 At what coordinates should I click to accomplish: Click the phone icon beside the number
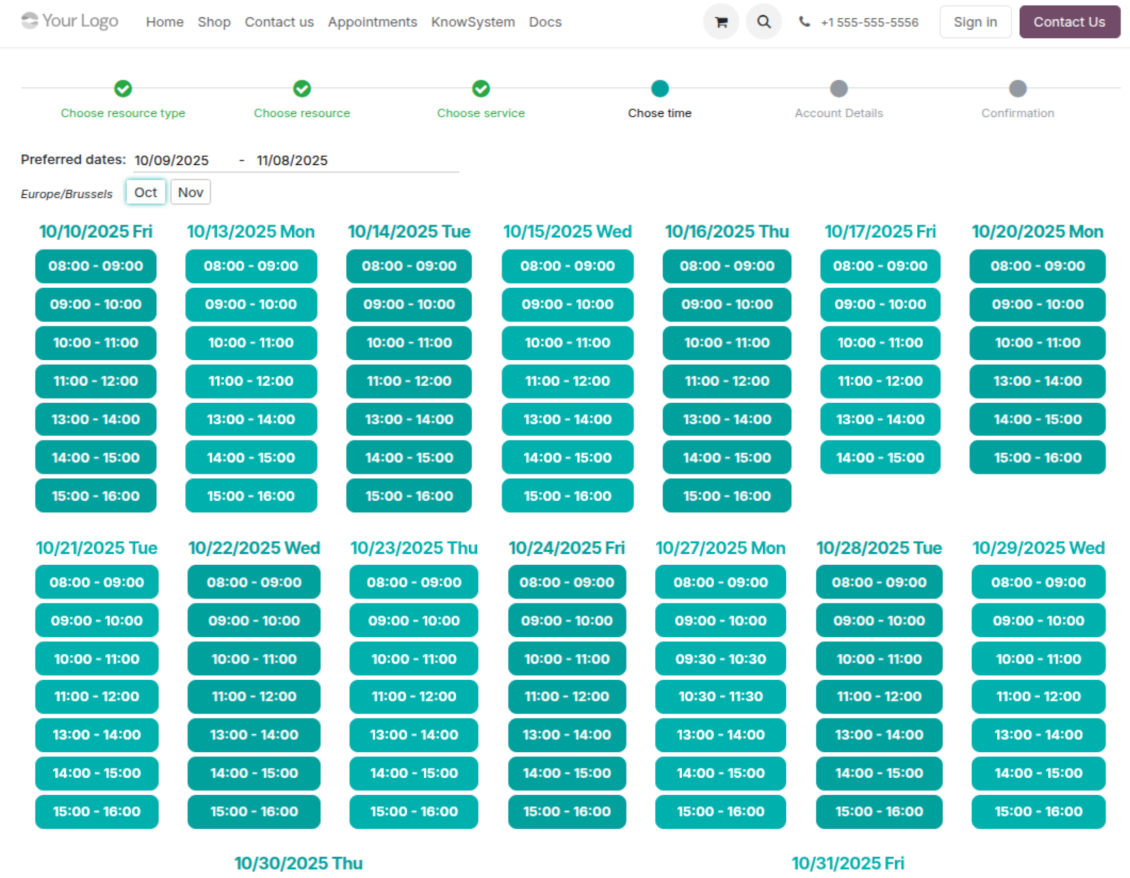click(805, 22)
